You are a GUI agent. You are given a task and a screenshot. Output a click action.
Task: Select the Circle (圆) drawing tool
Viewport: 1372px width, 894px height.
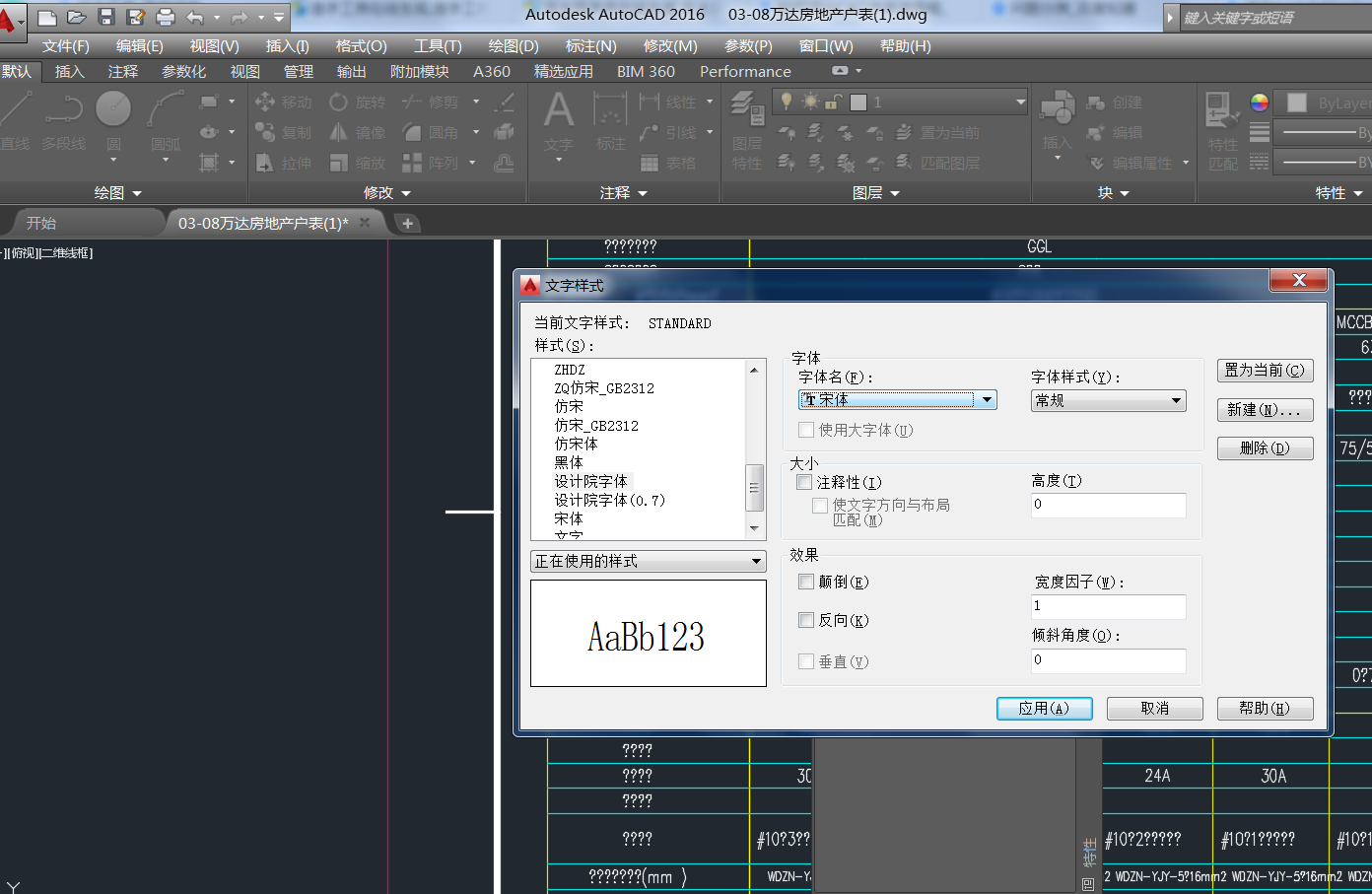[x=113, y=110]
